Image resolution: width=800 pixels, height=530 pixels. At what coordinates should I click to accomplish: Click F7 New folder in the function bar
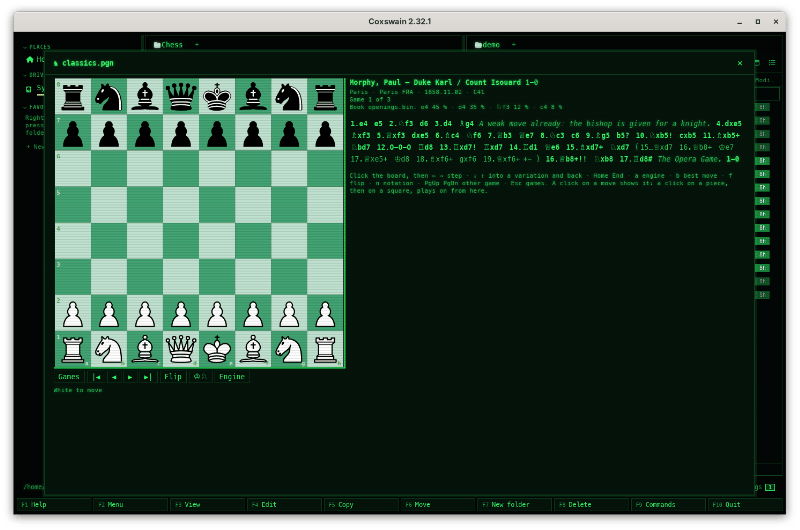(515, 504)
